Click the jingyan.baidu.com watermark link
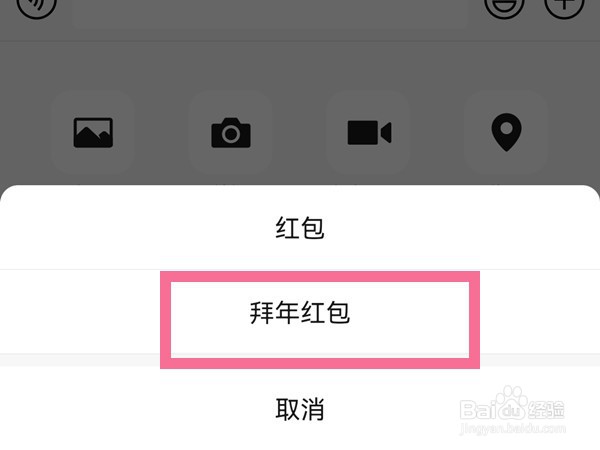This screenshot has width=600, height=450. coord(513,428)
